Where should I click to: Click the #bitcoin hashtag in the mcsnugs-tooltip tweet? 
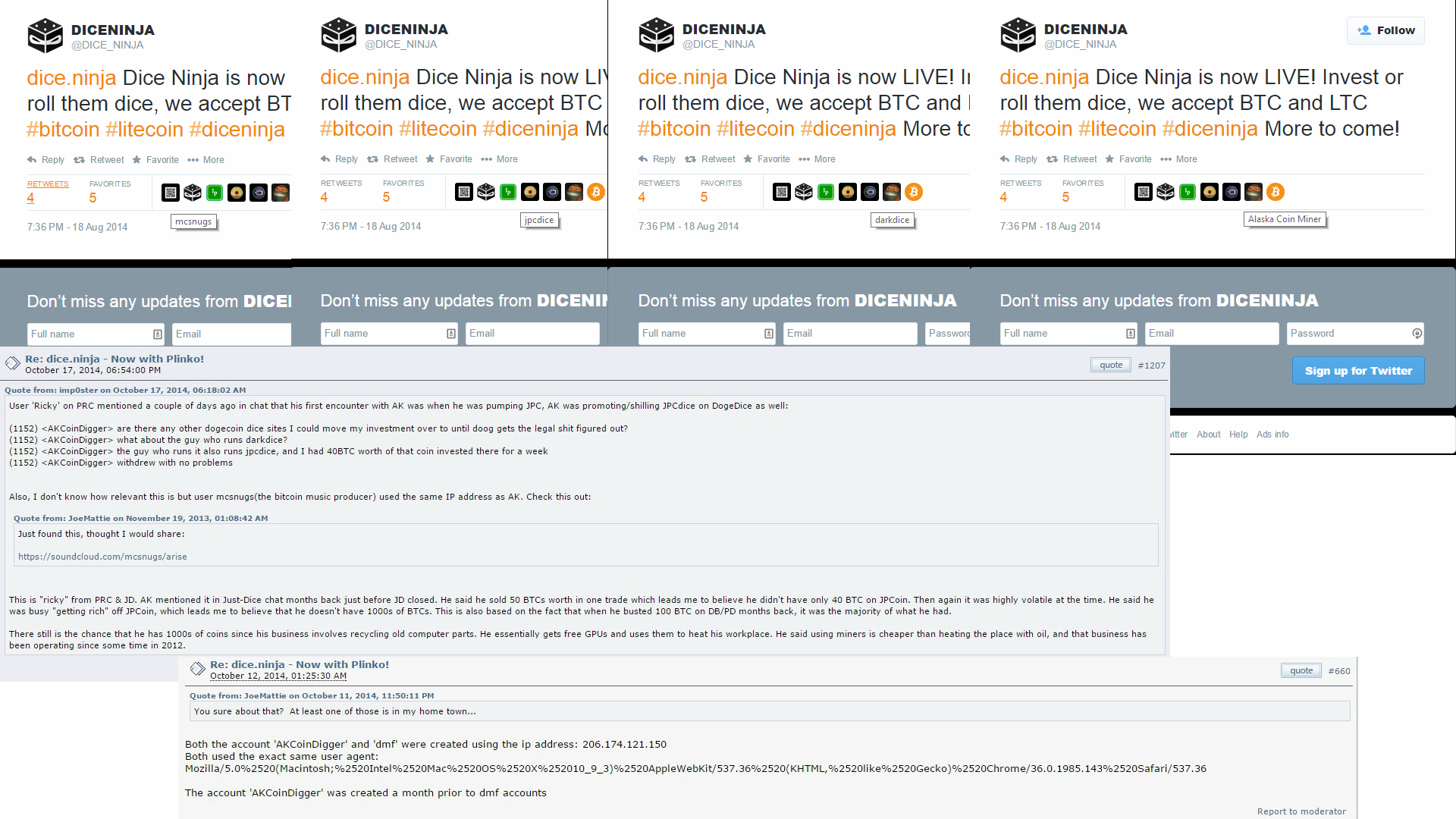coord(63,130)
